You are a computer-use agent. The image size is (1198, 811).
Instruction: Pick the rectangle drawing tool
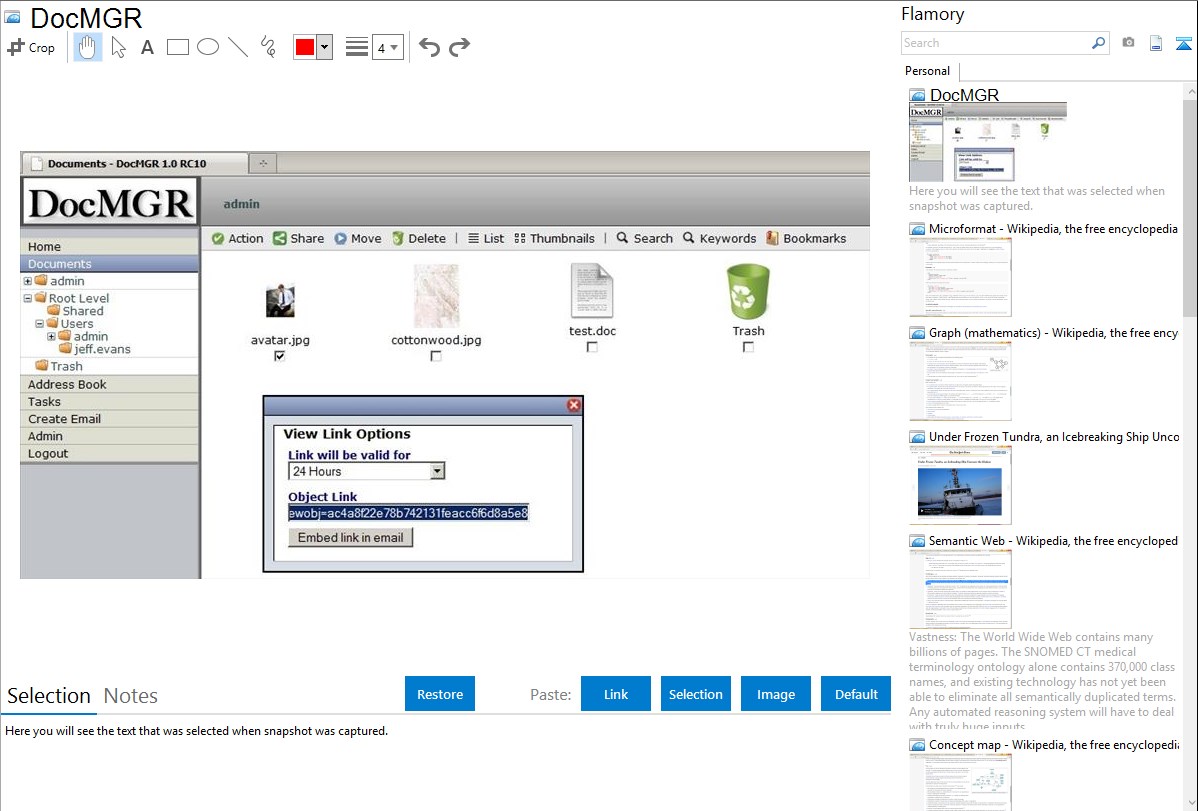coord(177,47)
